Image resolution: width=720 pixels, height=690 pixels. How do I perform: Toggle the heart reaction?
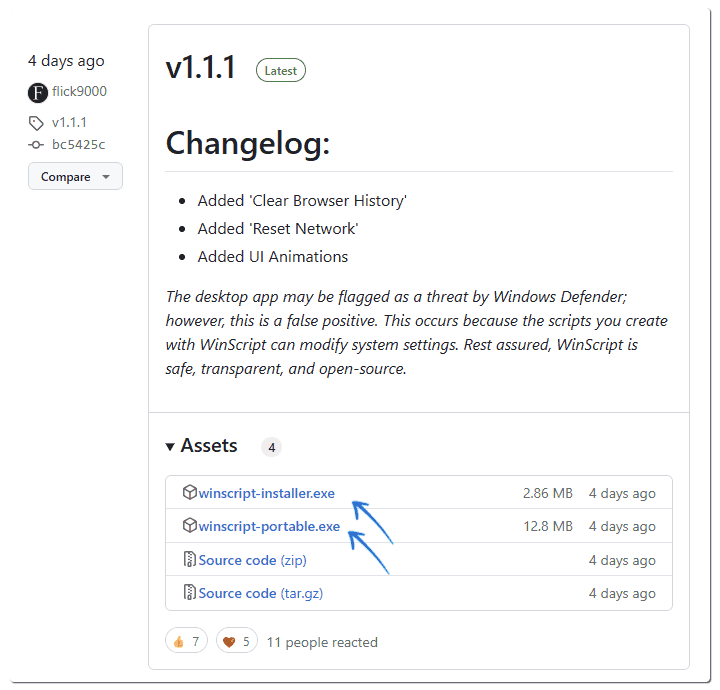point(236,641)
